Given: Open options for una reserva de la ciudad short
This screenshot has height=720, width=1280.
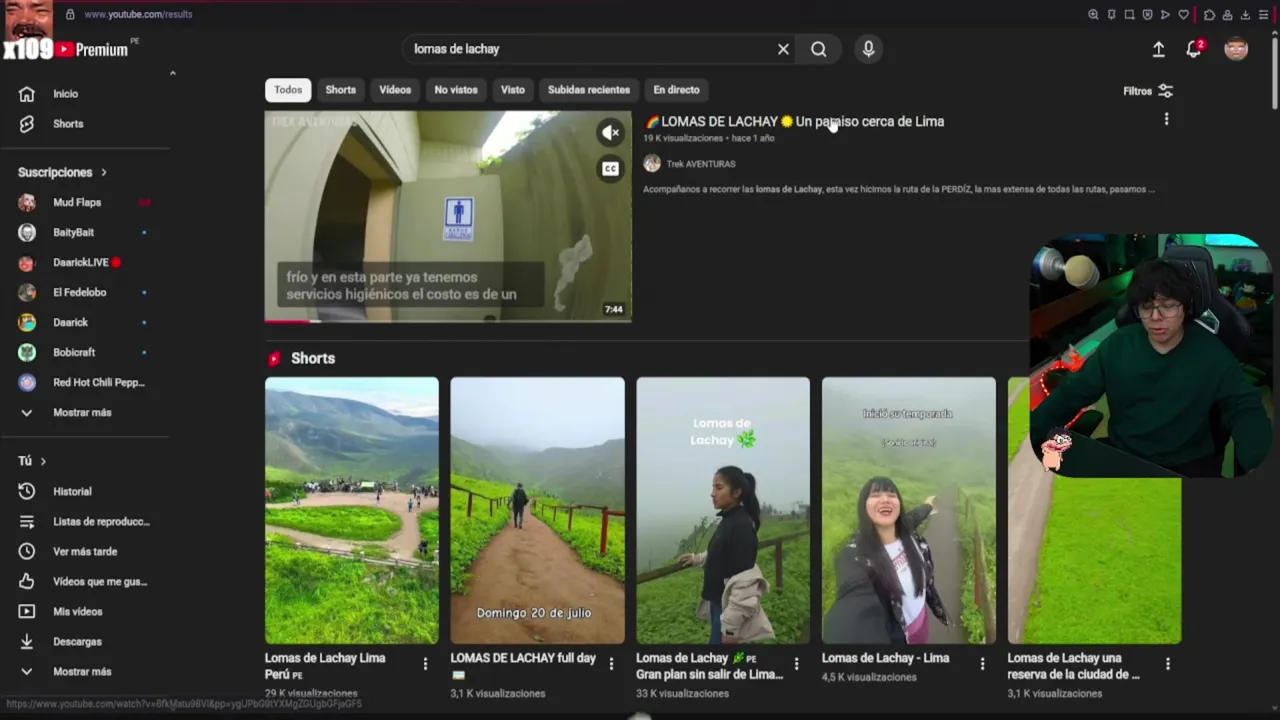Looking at the screenshot, I should 1167,664.
